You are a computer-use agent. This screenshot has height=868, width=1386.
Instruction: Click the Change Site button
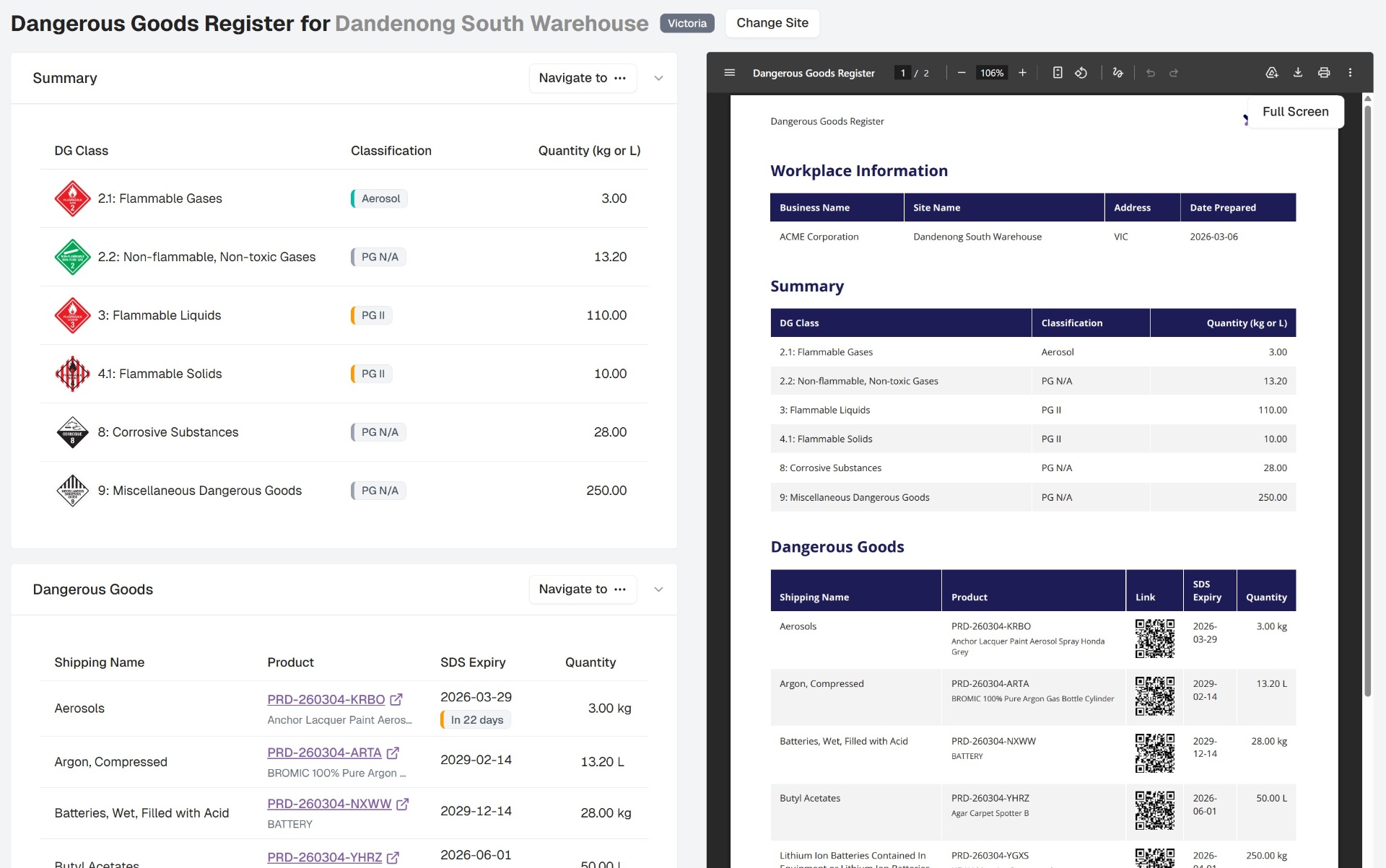pos(772,23)
